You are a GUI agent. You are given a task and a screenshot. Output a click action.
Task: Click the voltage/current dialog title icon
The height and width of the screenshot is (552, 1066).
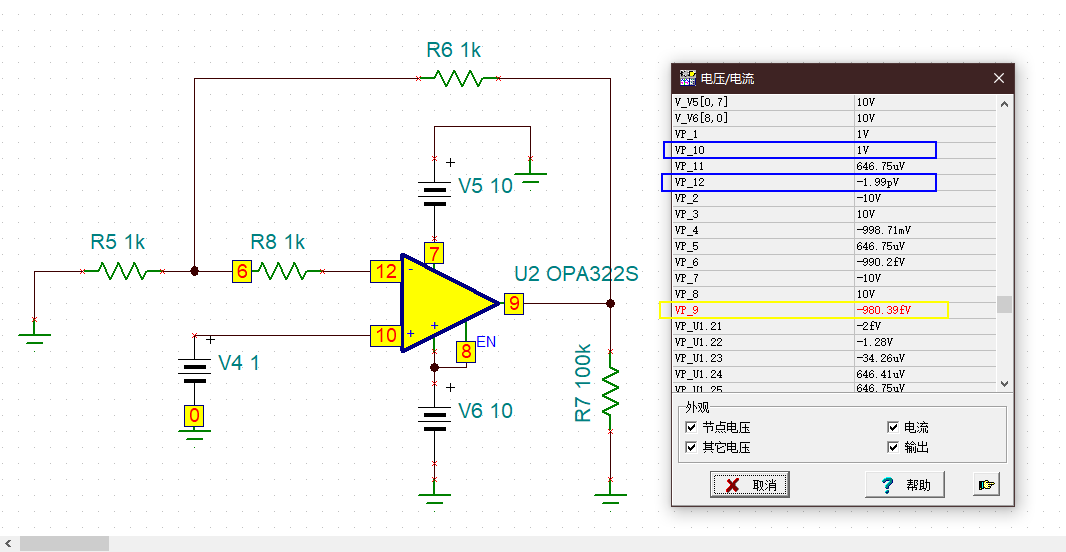(687, 78)
